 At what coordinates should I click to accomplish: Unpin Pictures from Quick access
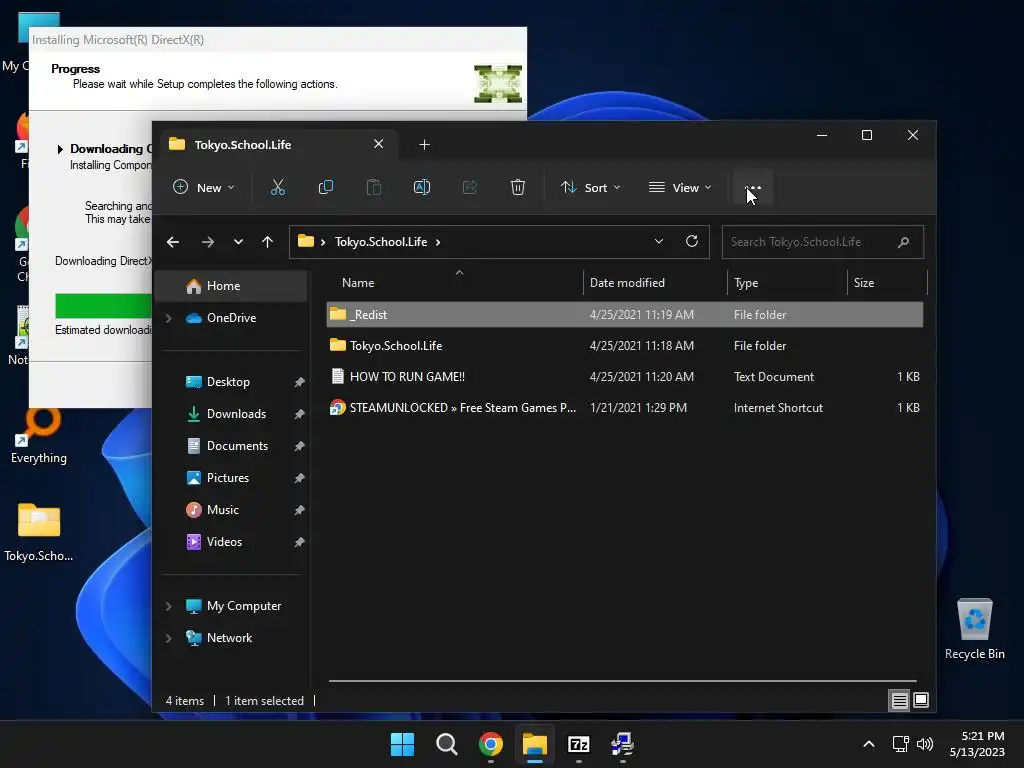(x=299, y=478)
